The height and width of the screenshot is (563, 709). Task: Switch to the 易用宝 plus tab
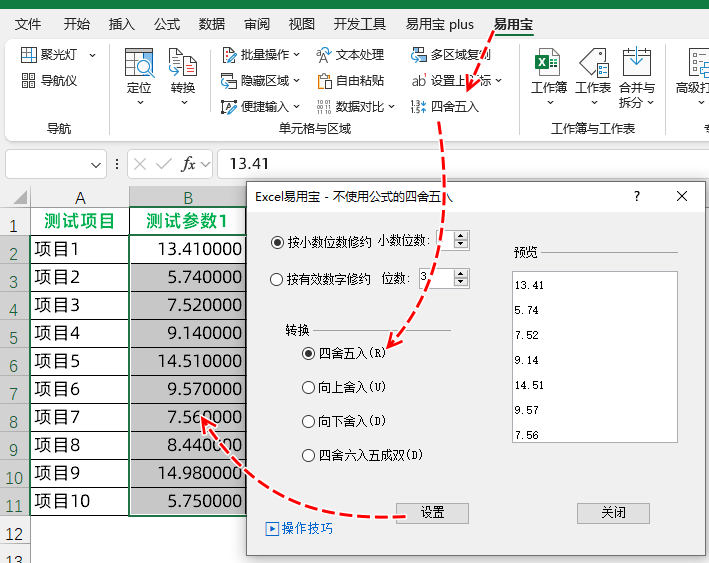[440, 24]
